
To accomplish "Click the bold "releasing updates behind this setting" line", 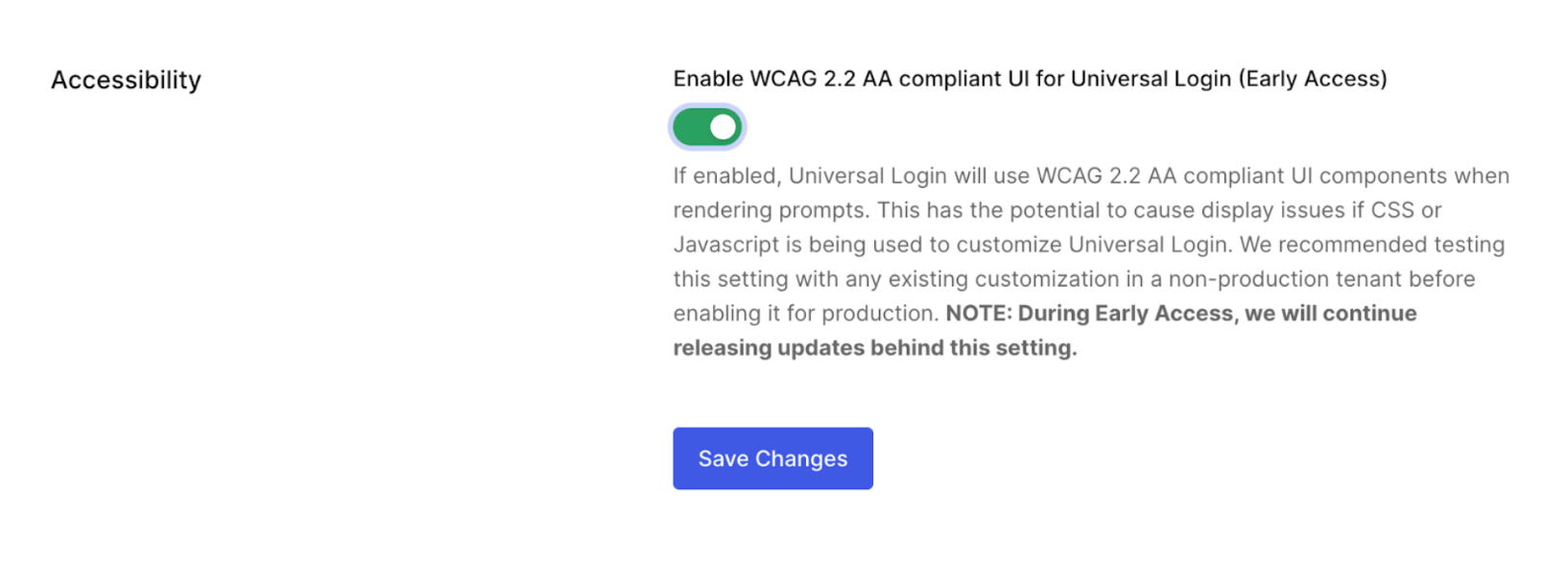I will tap(874, 348).
